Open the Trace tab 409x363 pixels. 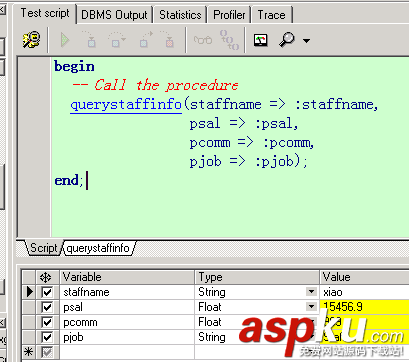(x=271, y=15)
